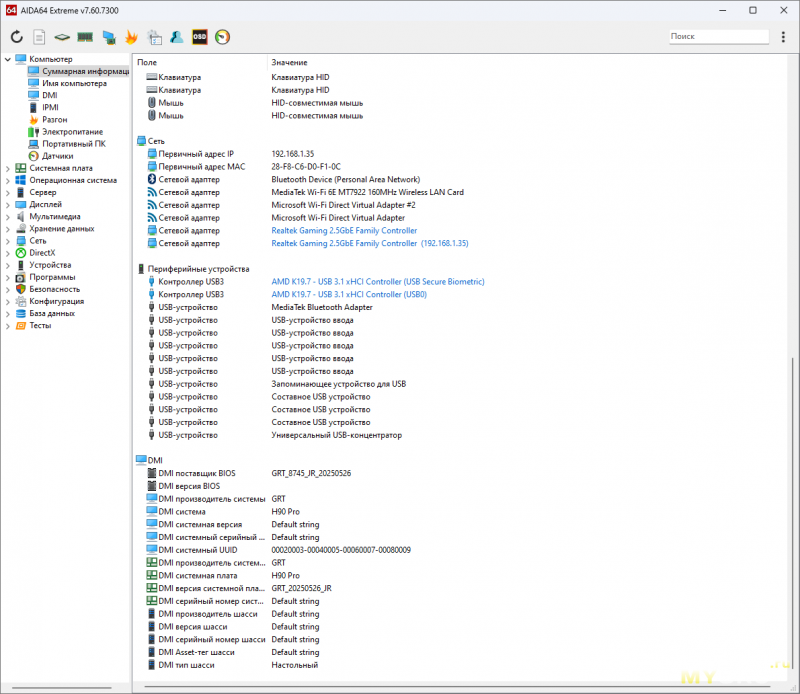Click the orange gauge toolbar icon
Screen dimensions: 800x694
(x=222, y=37)
